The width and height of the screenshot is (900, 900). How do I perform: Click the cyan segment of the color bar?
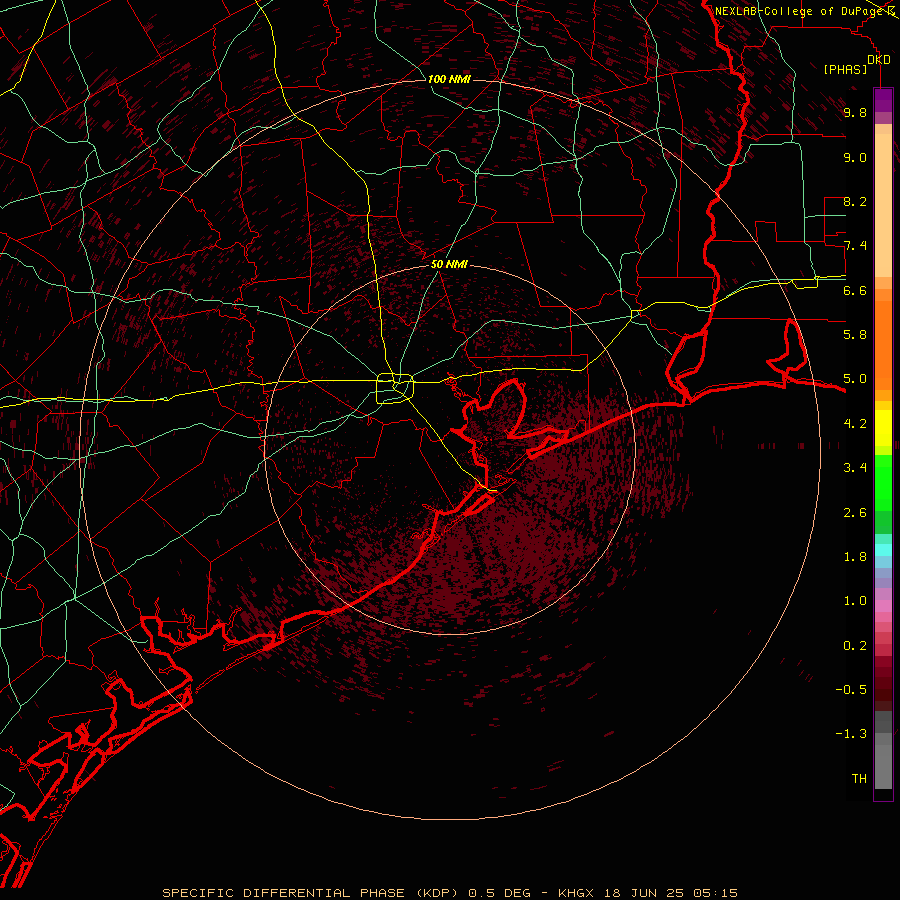tap(883, 550)
